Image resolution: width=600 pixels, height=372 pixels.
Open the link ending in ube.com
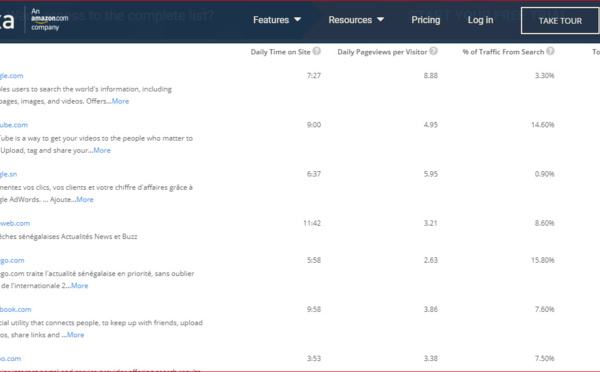[x=14, y=125]
